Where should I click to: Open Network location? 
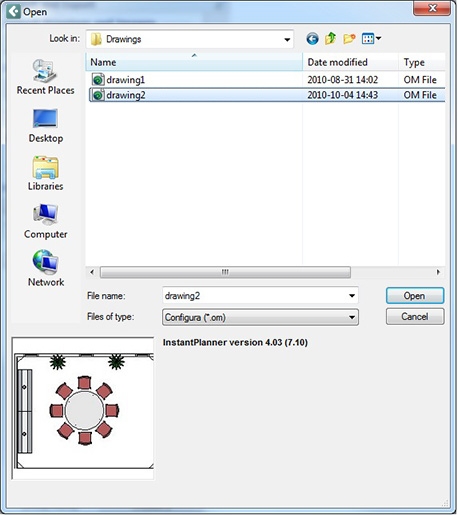(x=46, y=269)
